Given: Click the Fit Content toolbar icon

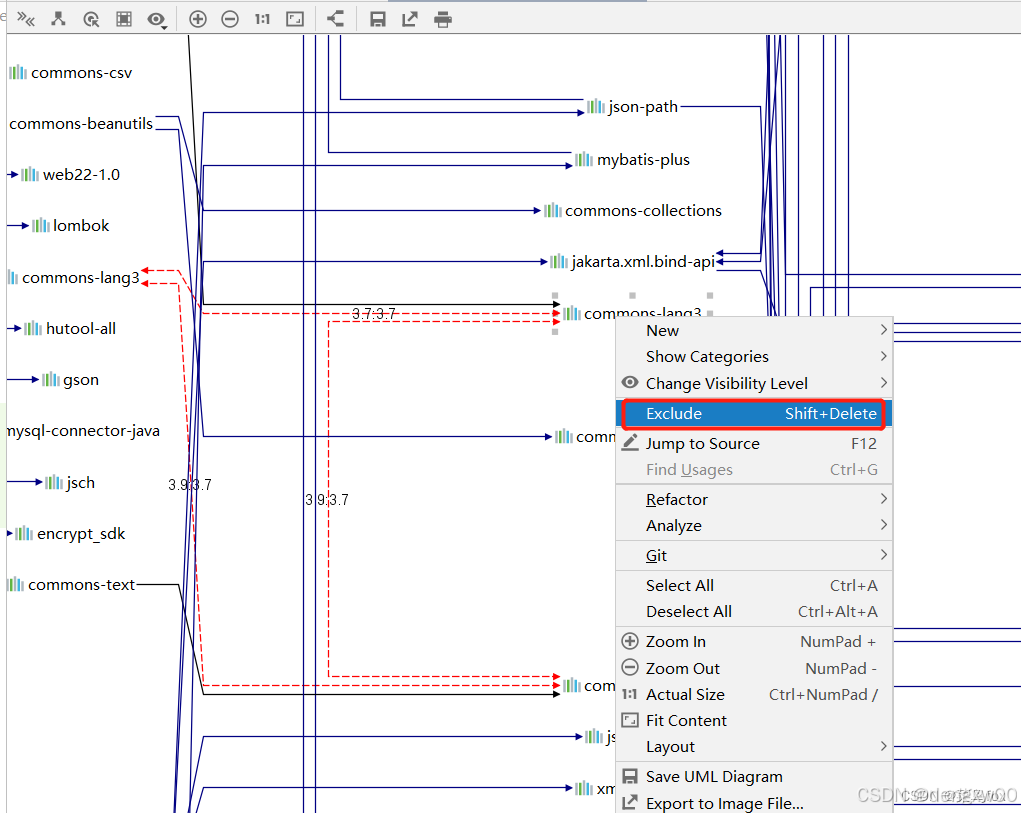Looking at the screenshot, I should pyautogui.click(x=295, y=19).
